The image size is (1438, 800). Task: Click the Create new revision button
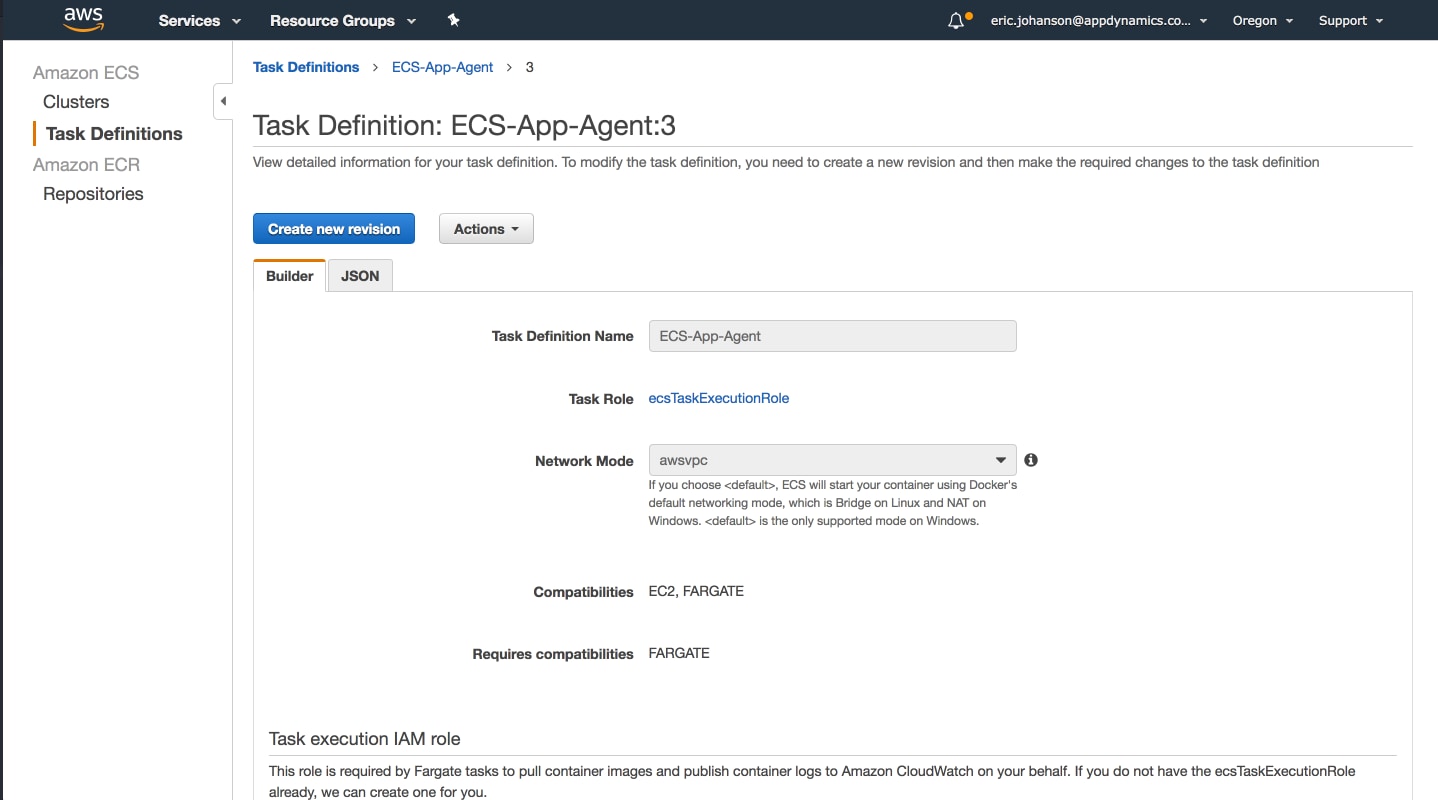(x=334, y=229)
